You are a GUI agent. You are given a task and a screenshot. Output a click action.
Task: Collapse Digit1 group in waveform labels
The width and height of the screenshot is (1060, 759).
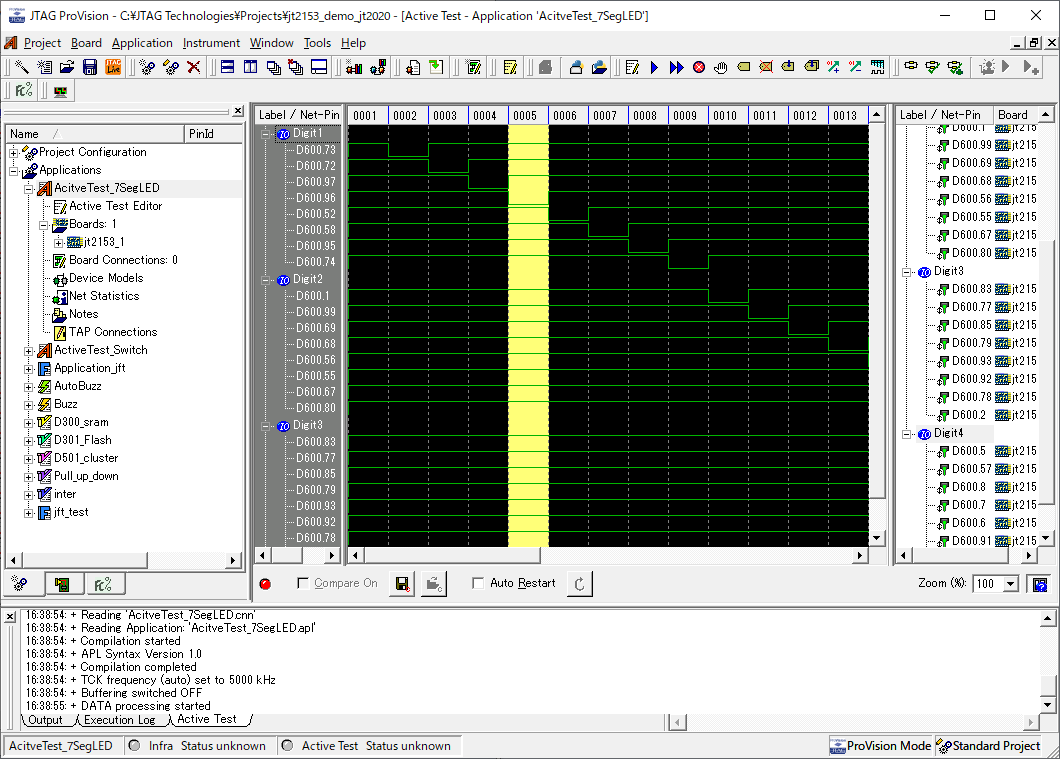pos(266,134)
